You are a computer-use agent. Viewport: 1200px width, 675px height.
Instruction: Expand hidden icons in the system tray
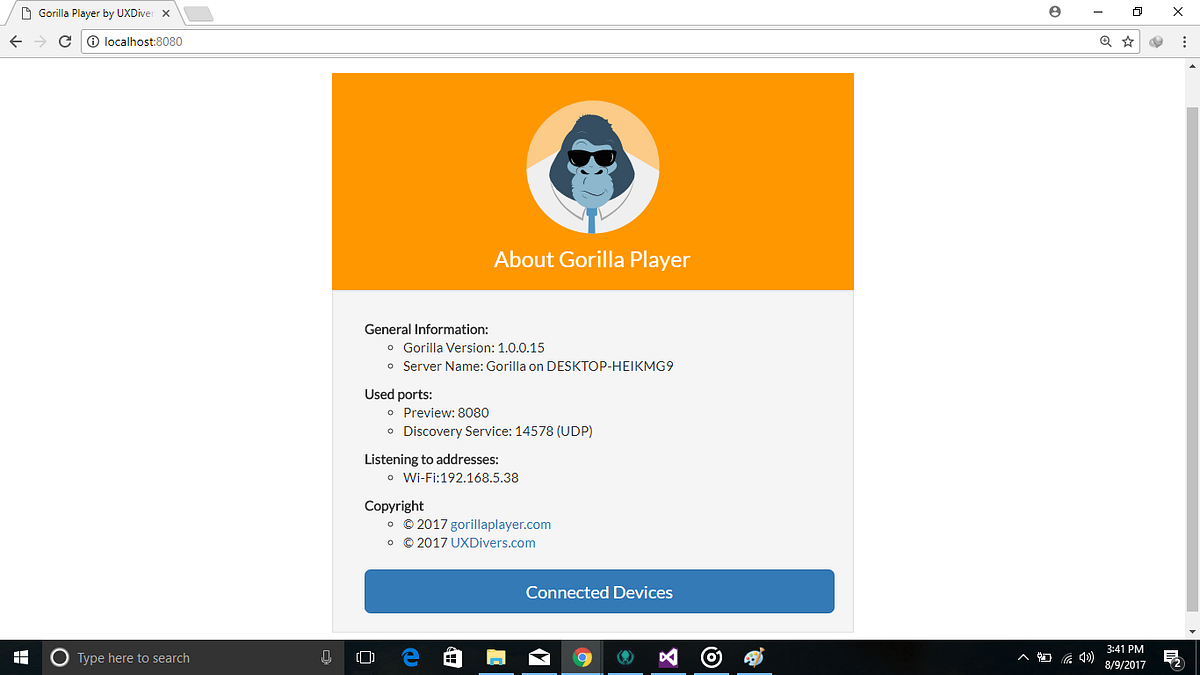(x=1023, y=657)
